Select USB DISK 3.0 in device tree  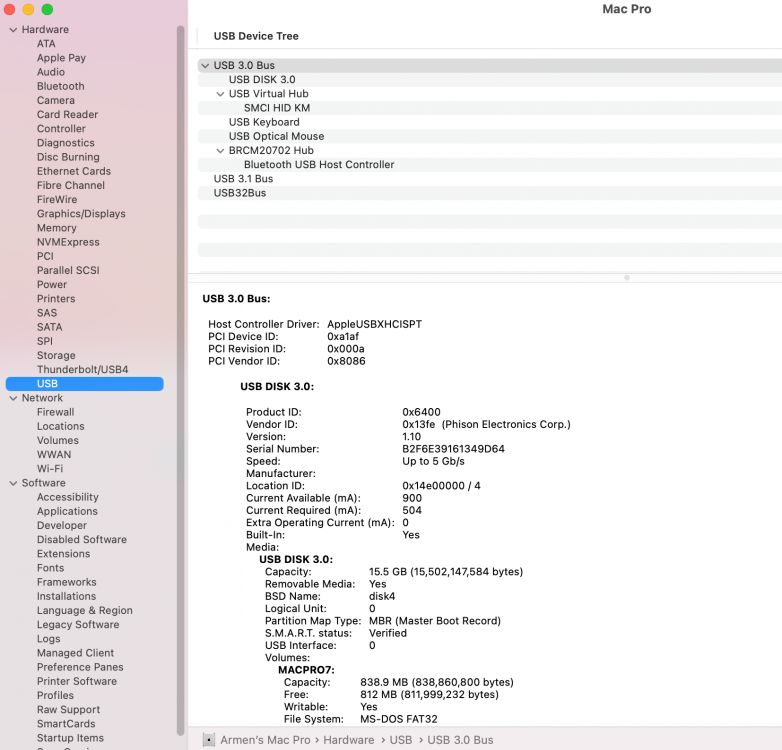262,80
